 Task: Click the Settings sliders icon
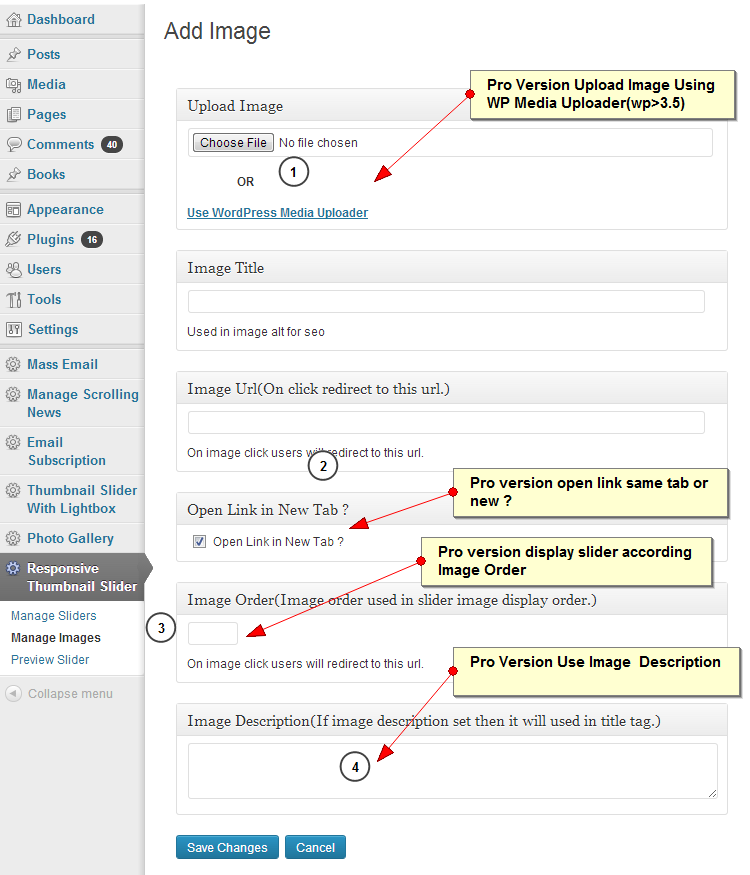coord(13,330)
